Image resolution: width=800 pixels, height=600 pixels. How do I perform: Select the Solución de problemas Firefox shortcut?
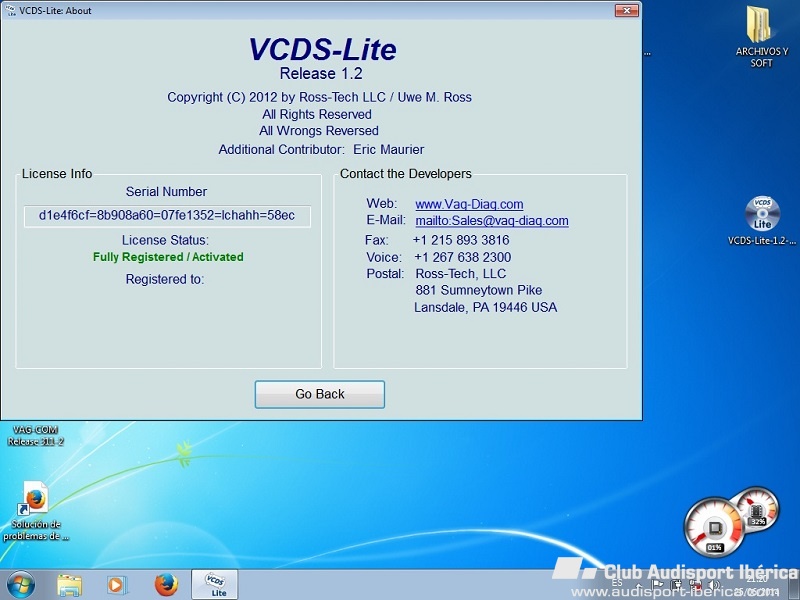tap(36, 510)
